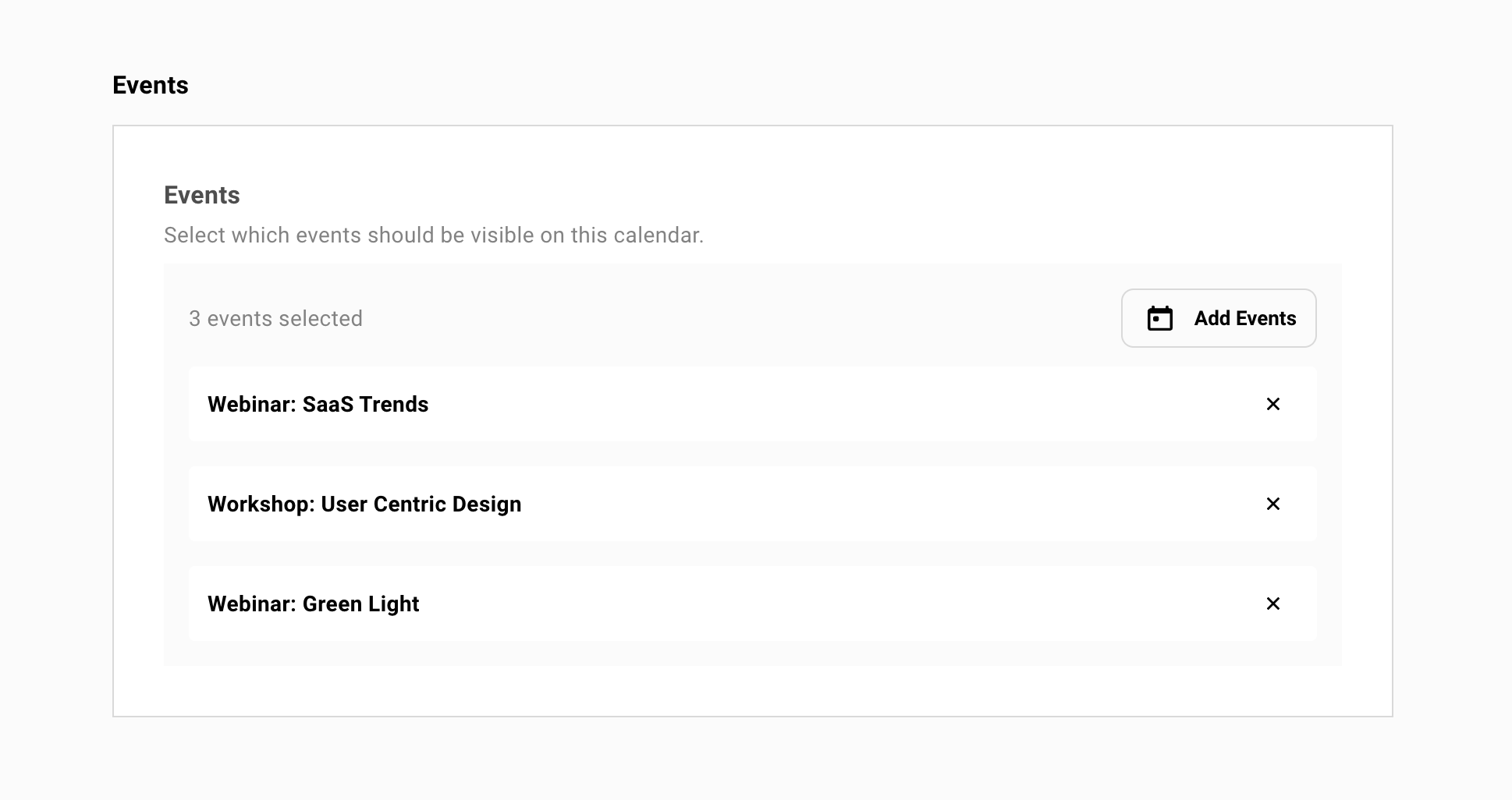Click the Webinar: Green Light title text
Image resolution: width=1512 pixels, height=800 pixels.
[313, 604]
